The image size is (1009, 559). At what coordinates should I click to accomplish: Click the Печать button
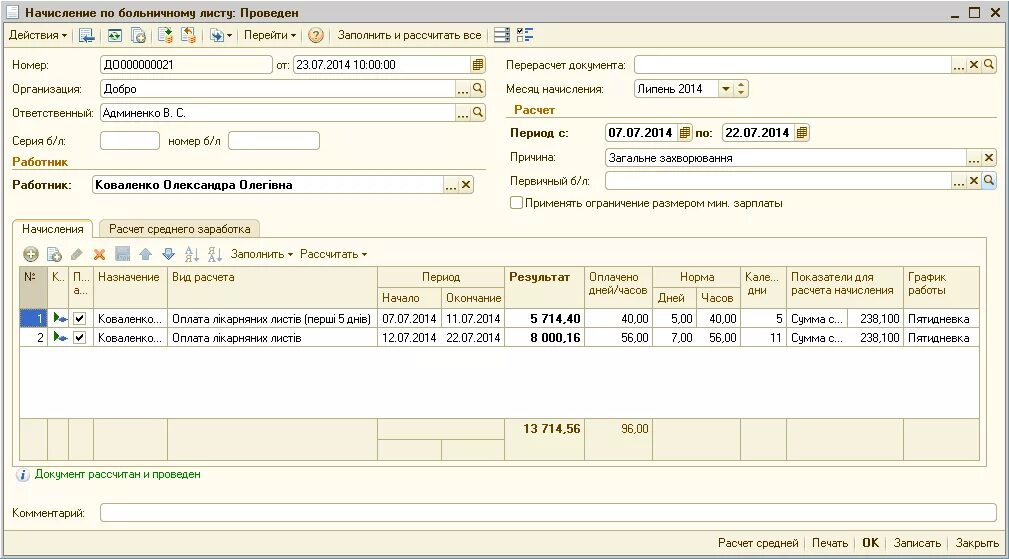coord(830,543)
